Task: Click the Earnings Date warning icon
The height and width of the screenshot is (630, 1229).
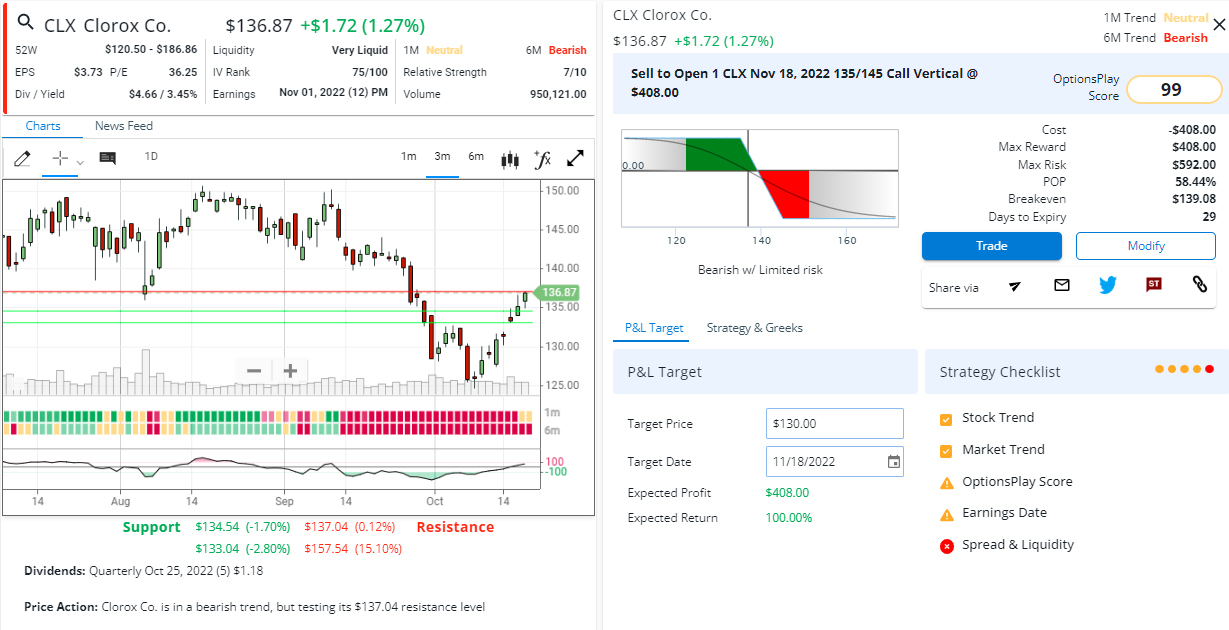Action: pyautogui.click(x=947, y=514)
